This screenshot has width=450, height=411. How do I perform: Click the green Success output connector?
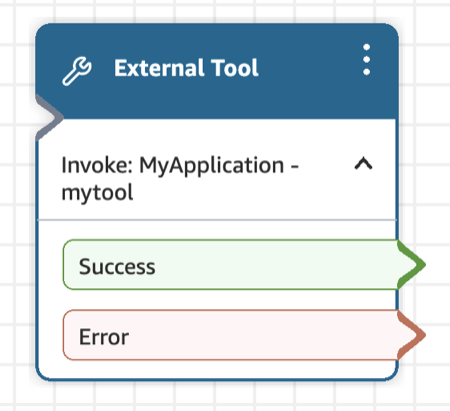point(412,265)
